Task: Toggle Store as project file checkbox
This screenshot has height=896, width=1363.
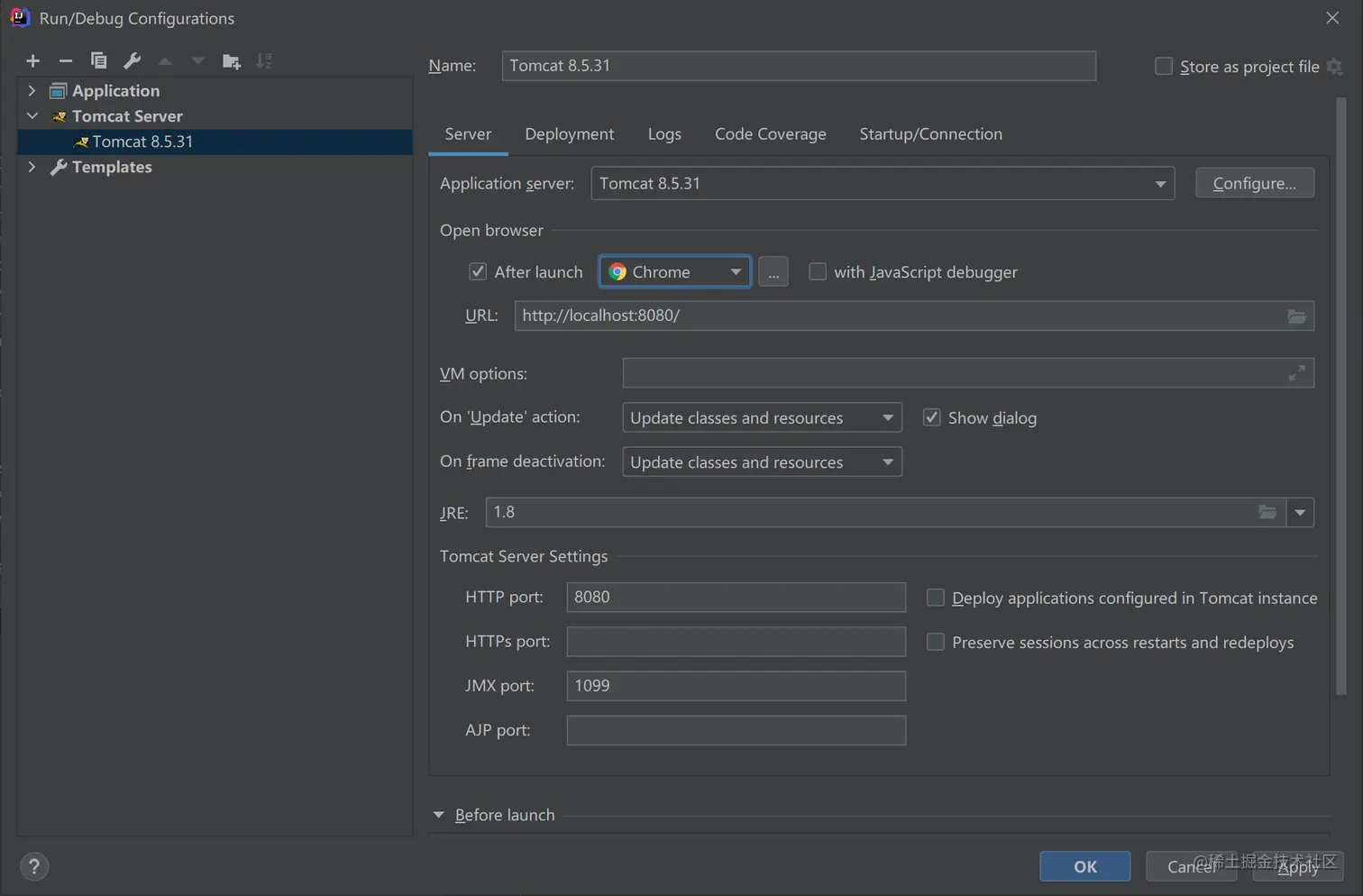Action: click(1164, 66)
